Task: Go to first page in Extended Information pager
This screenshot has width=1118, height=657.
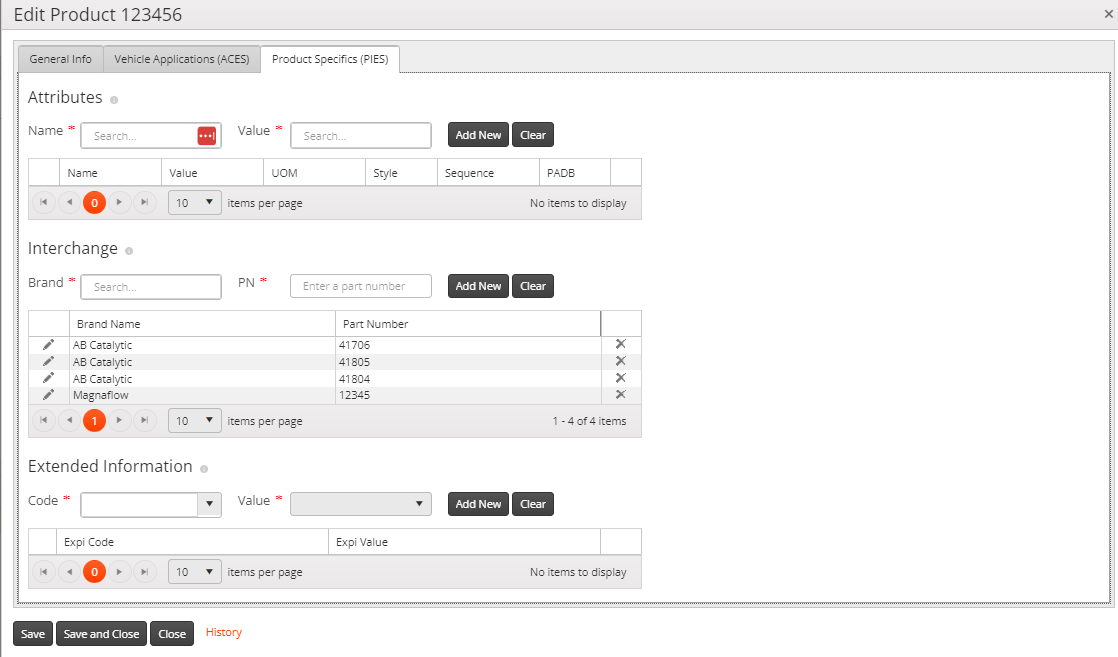Action: 43,571
